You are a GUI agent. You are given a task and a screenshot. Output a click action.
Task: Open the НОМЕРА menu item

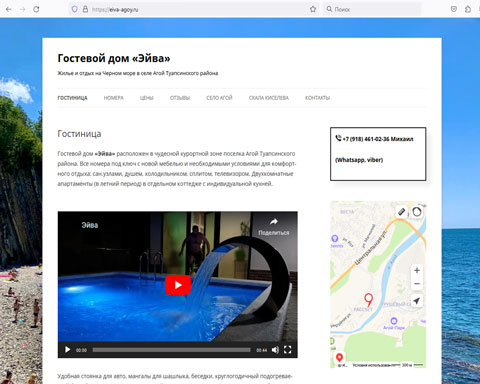pos(114,98)
